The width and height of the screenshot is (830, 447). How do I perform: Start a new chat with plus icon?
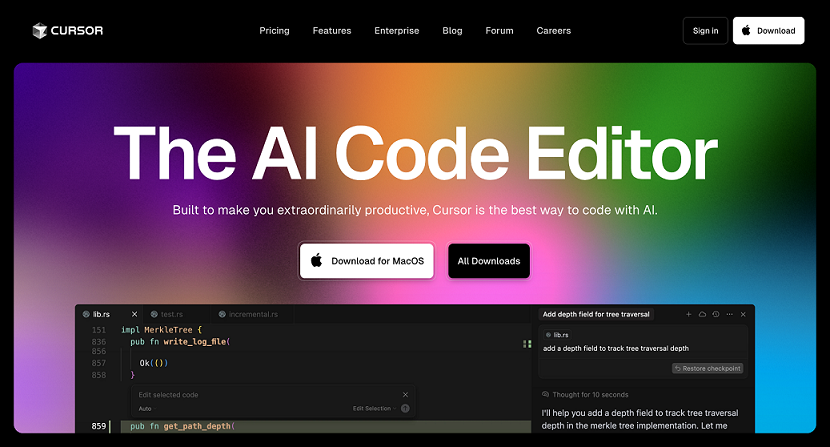pyautogui.click(x=689, y=314)
